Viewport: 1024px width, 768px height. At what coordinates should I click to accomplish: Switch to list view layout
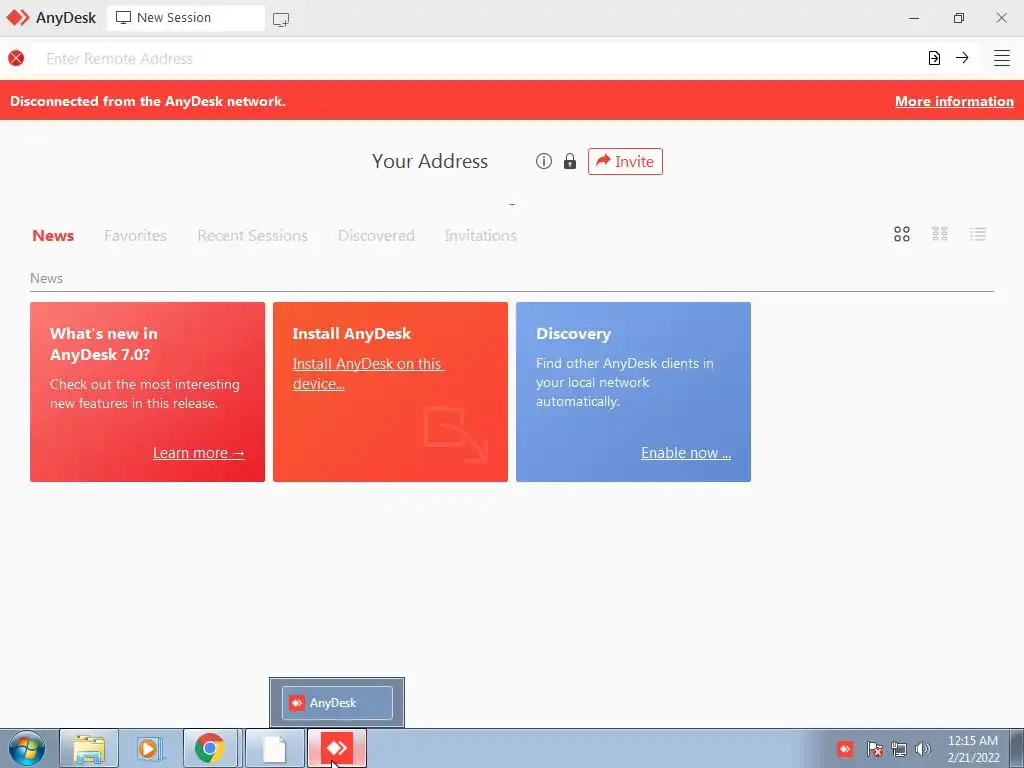[978, 234]
